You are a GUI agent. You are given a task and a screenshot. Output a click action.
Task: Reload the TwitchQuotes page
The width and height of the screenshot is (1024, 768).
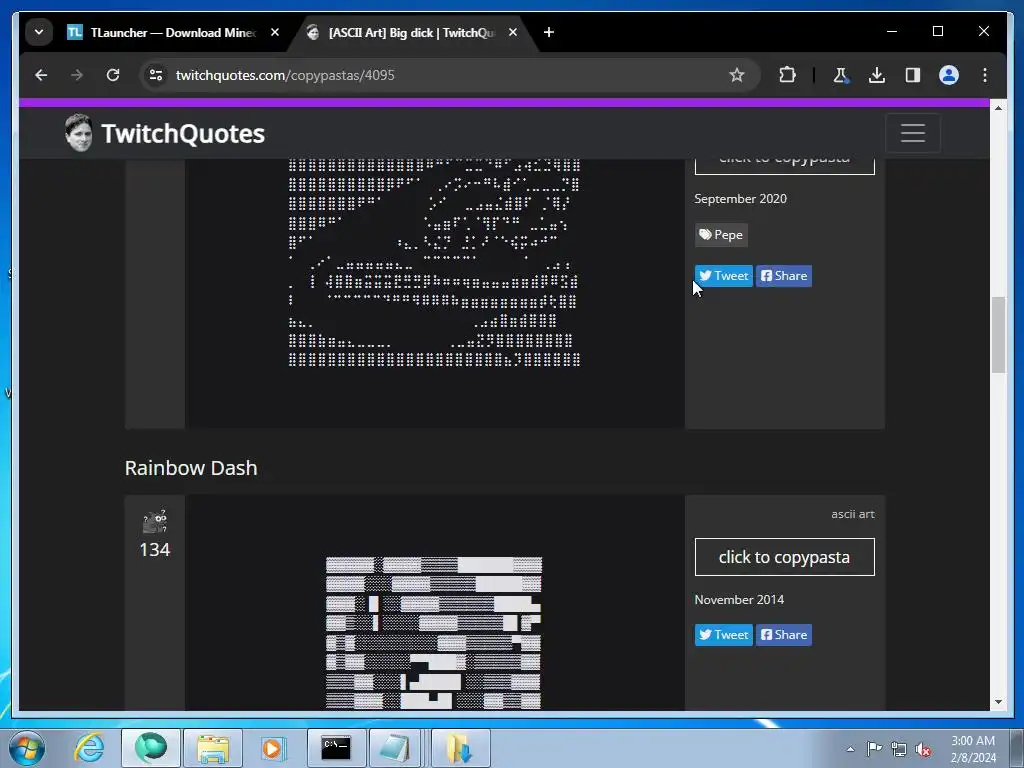tap(113, 75)
